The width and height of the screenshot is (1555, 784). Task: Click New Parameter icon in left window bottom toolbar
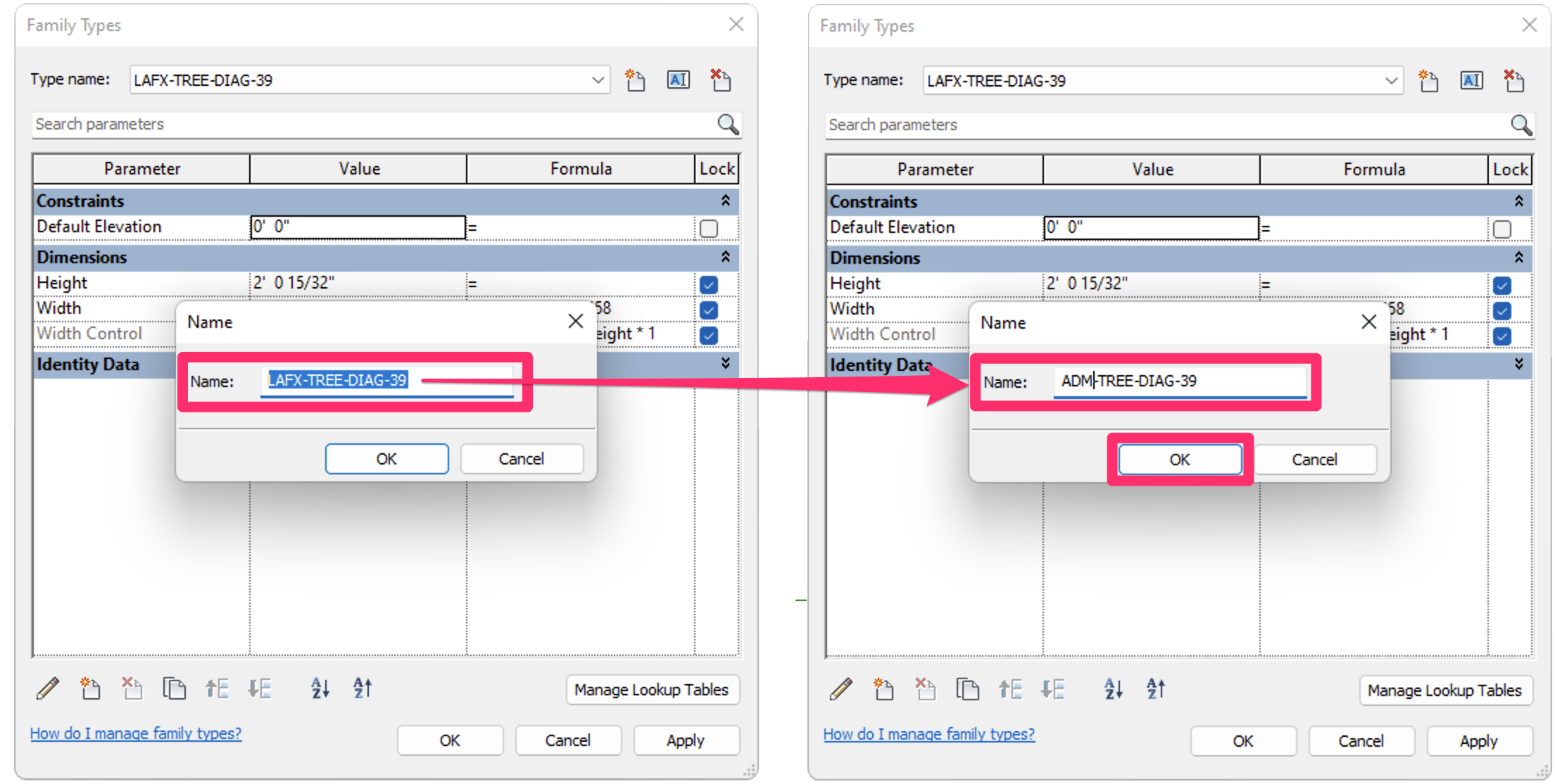[x=90, y=688]
